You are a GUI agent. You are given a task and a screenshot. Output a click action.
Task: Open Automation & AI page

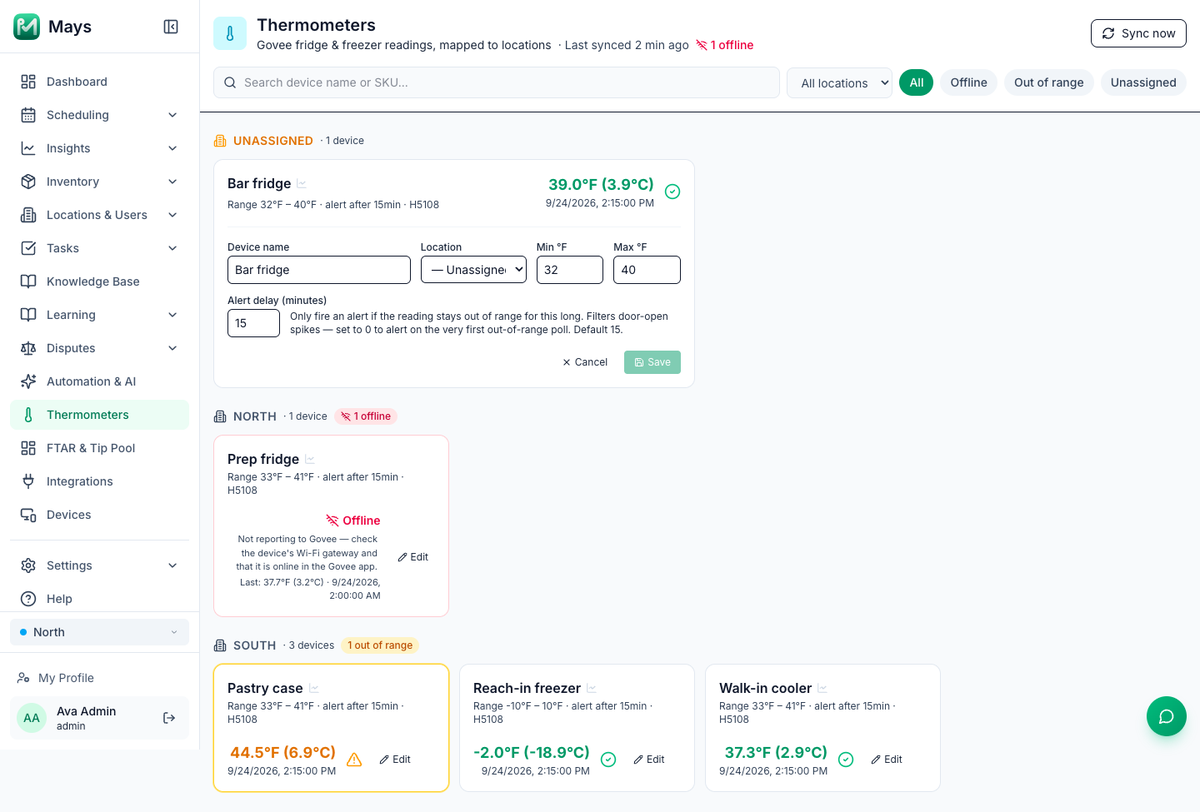[x=99, y=382]
